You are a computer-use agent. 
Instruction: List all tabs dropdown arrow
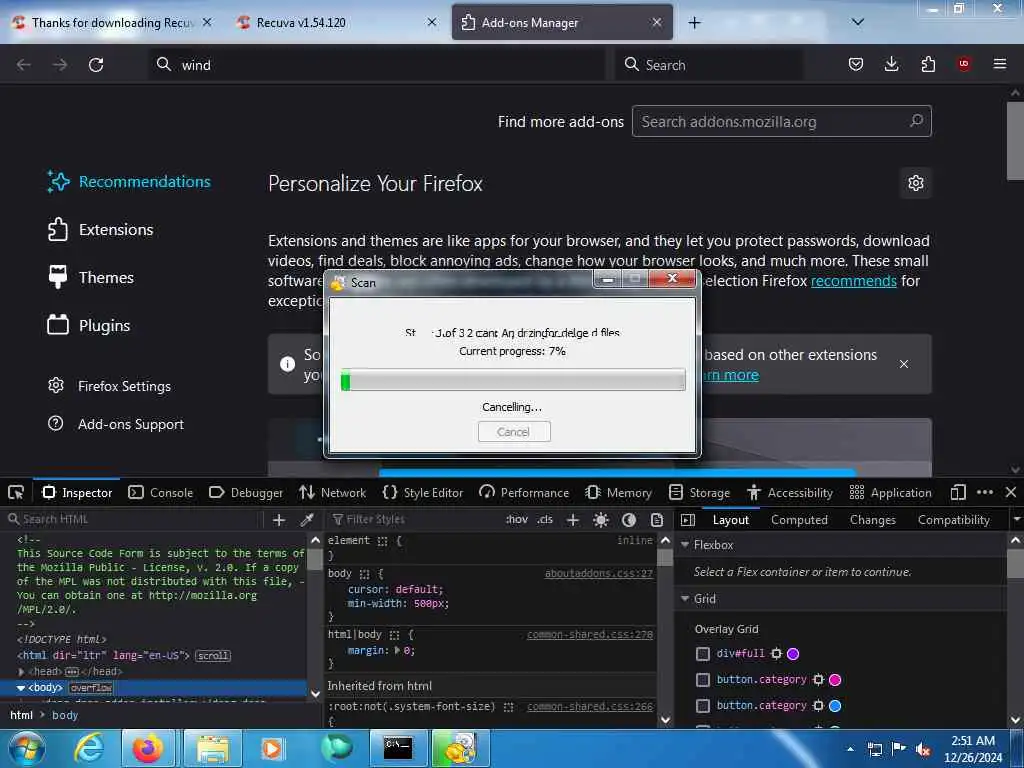click(857, 22)
